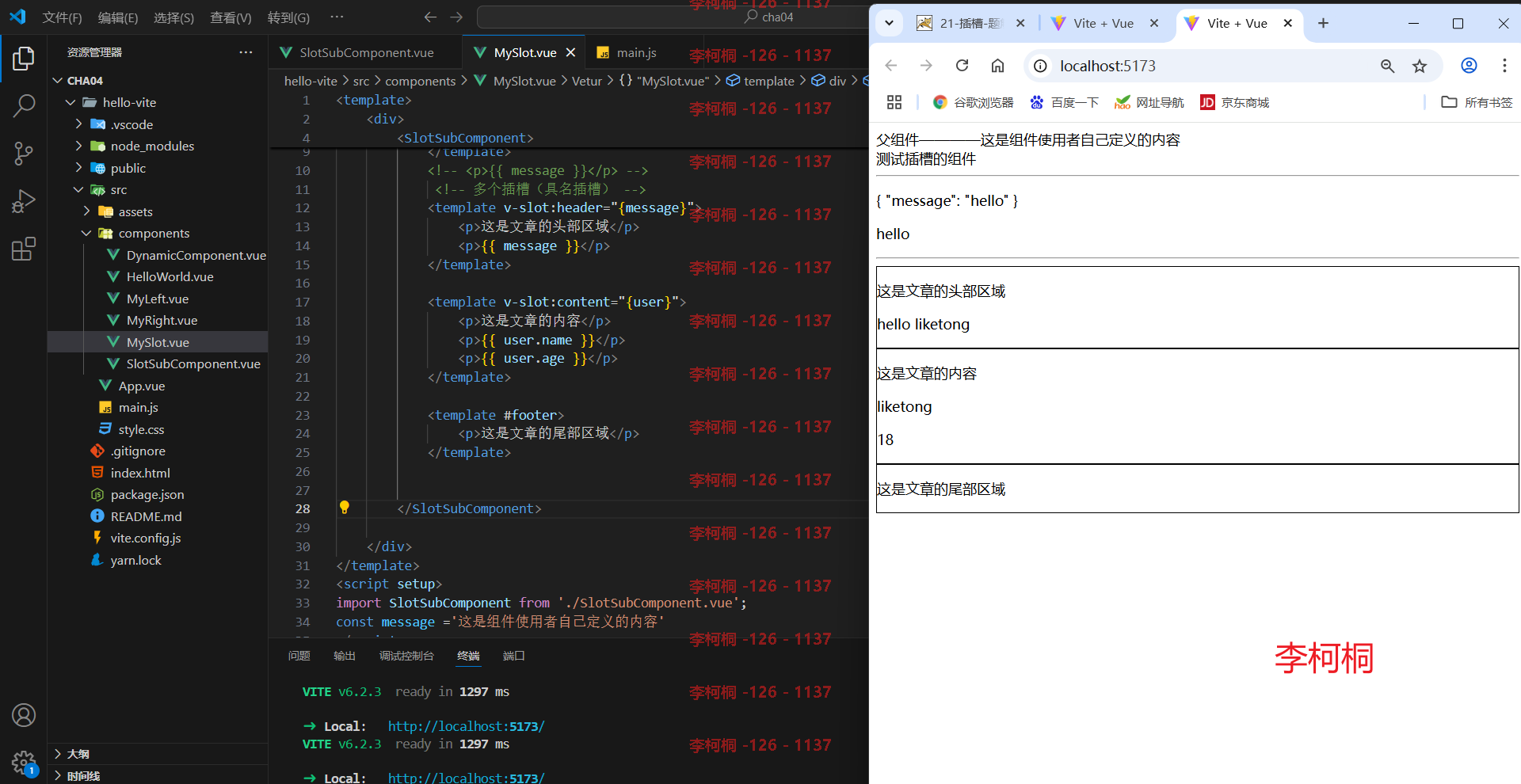This screenshot has height=784, width=1521.
Task: Open the 查看(V) menu
Action: coord(231,17)
